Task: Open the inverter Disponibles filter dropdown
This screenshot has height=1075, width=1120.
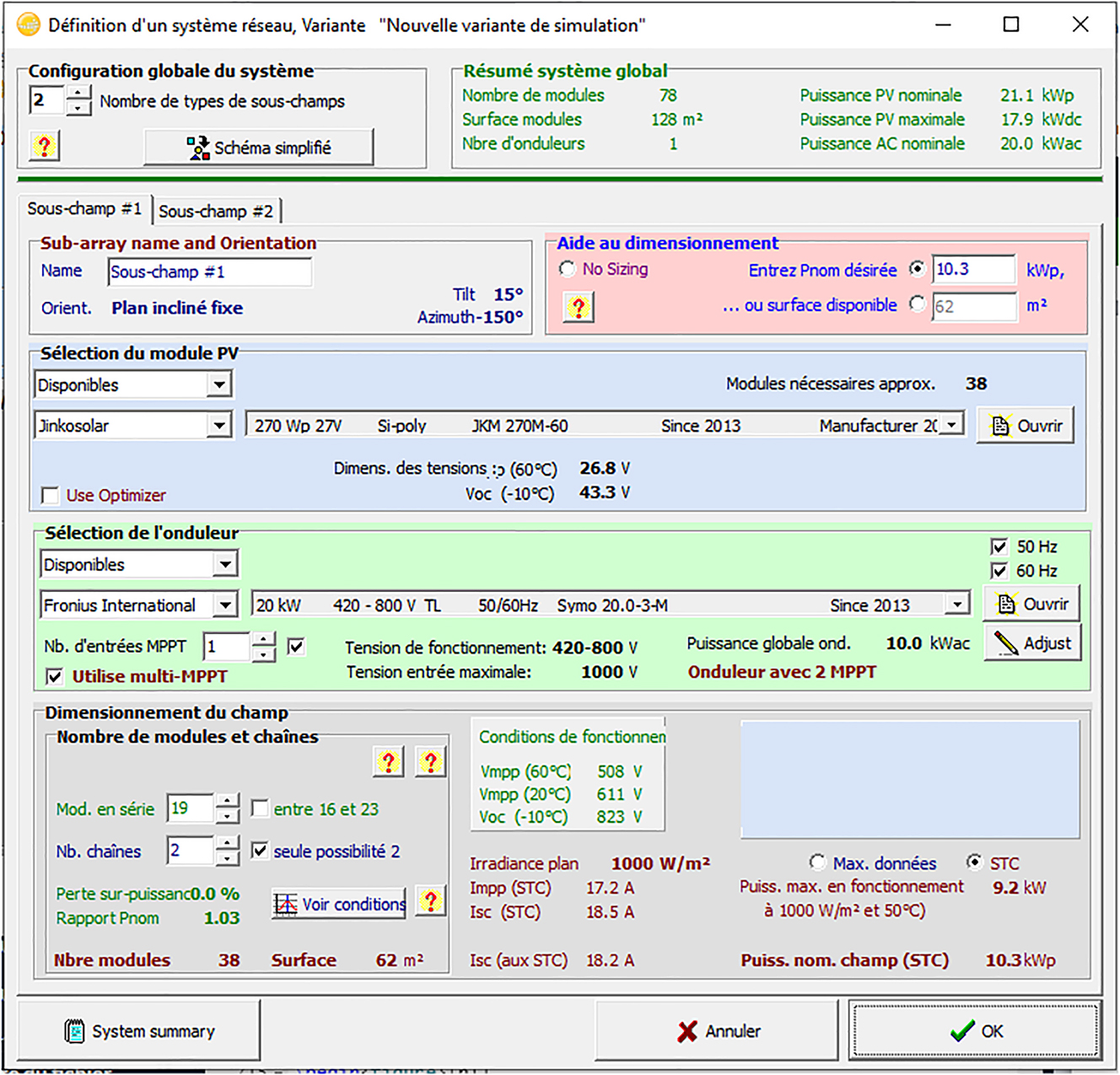Action: 225,565
